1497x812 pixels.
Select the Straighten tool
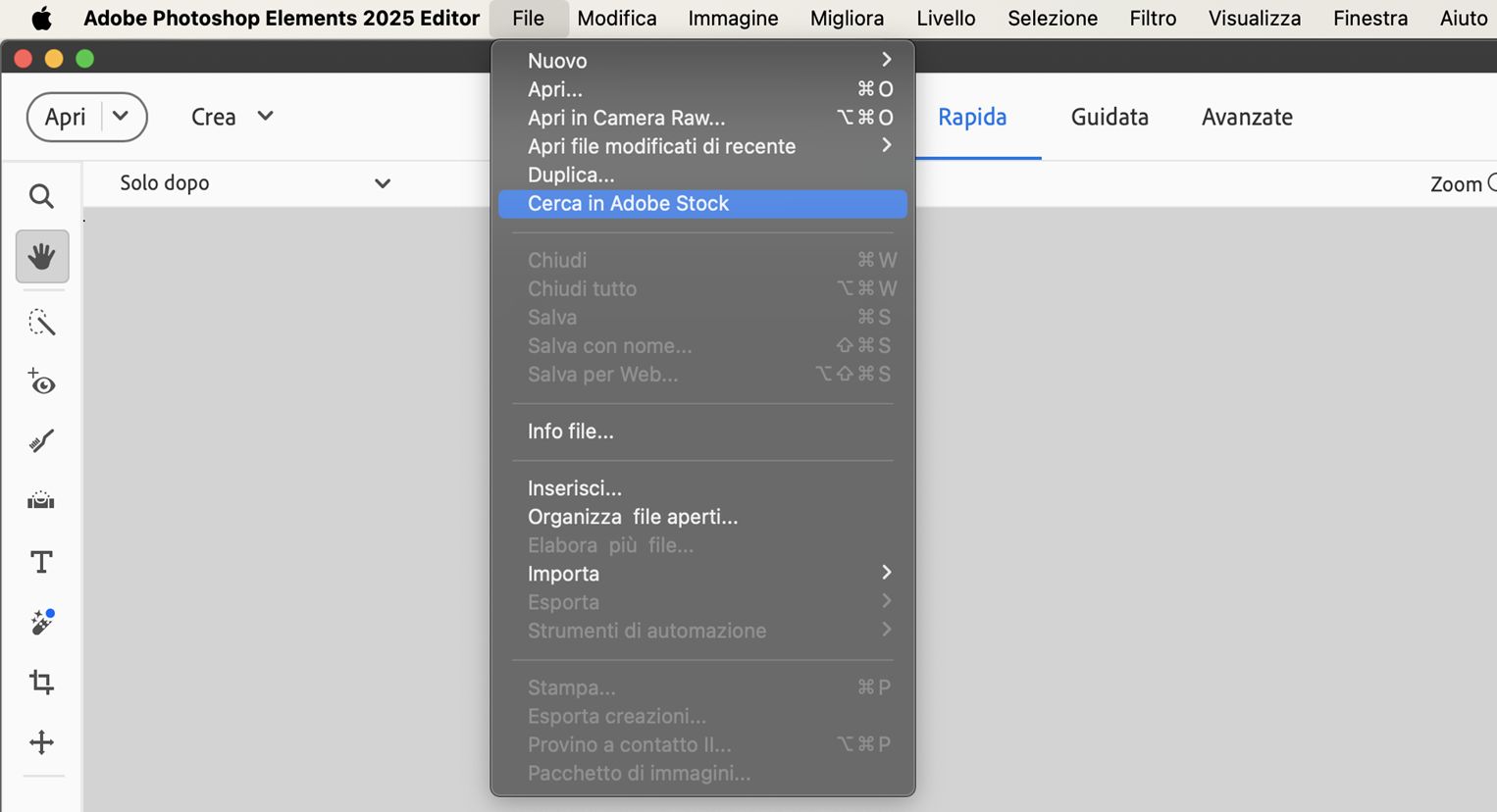pos(41,501)
